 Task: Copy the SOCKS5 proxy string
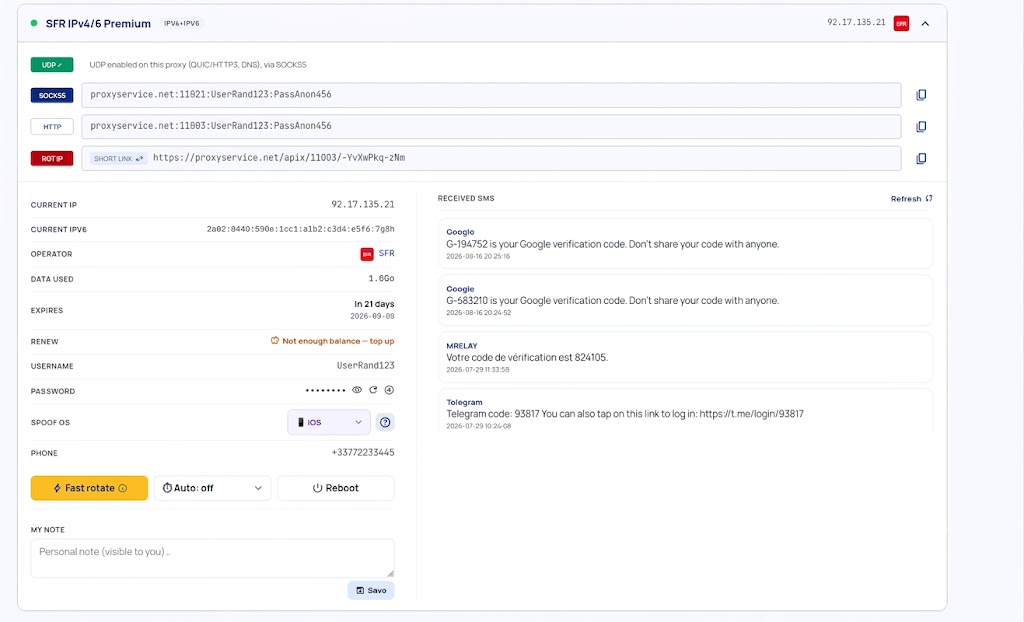pos(921,95)
